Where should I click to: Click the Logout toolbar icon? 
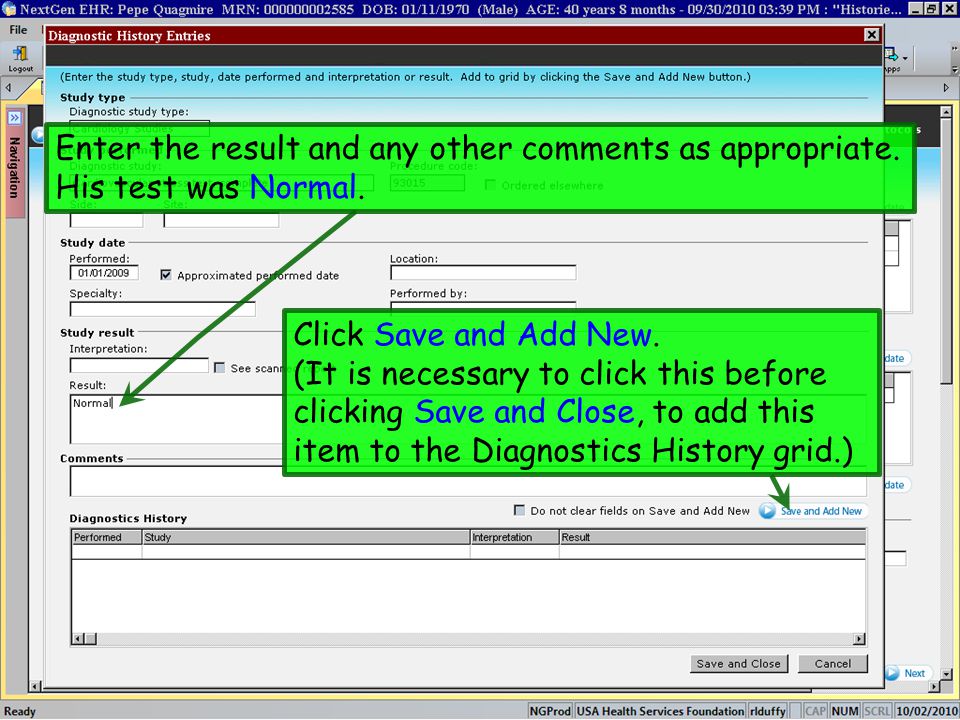tap(20, 59)
